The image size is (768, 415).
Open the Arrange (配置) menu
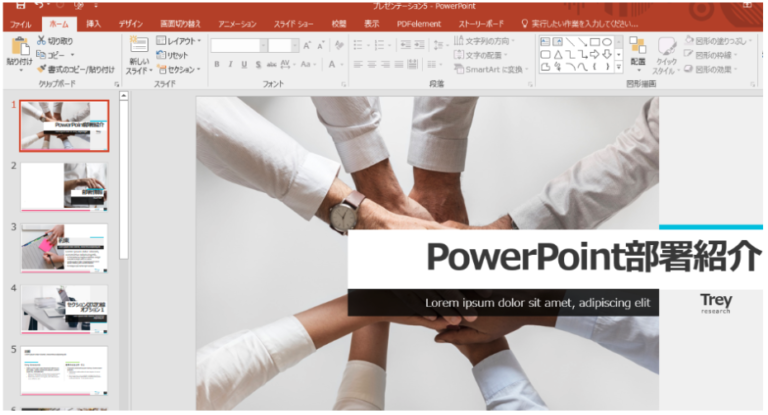(638, 52)
